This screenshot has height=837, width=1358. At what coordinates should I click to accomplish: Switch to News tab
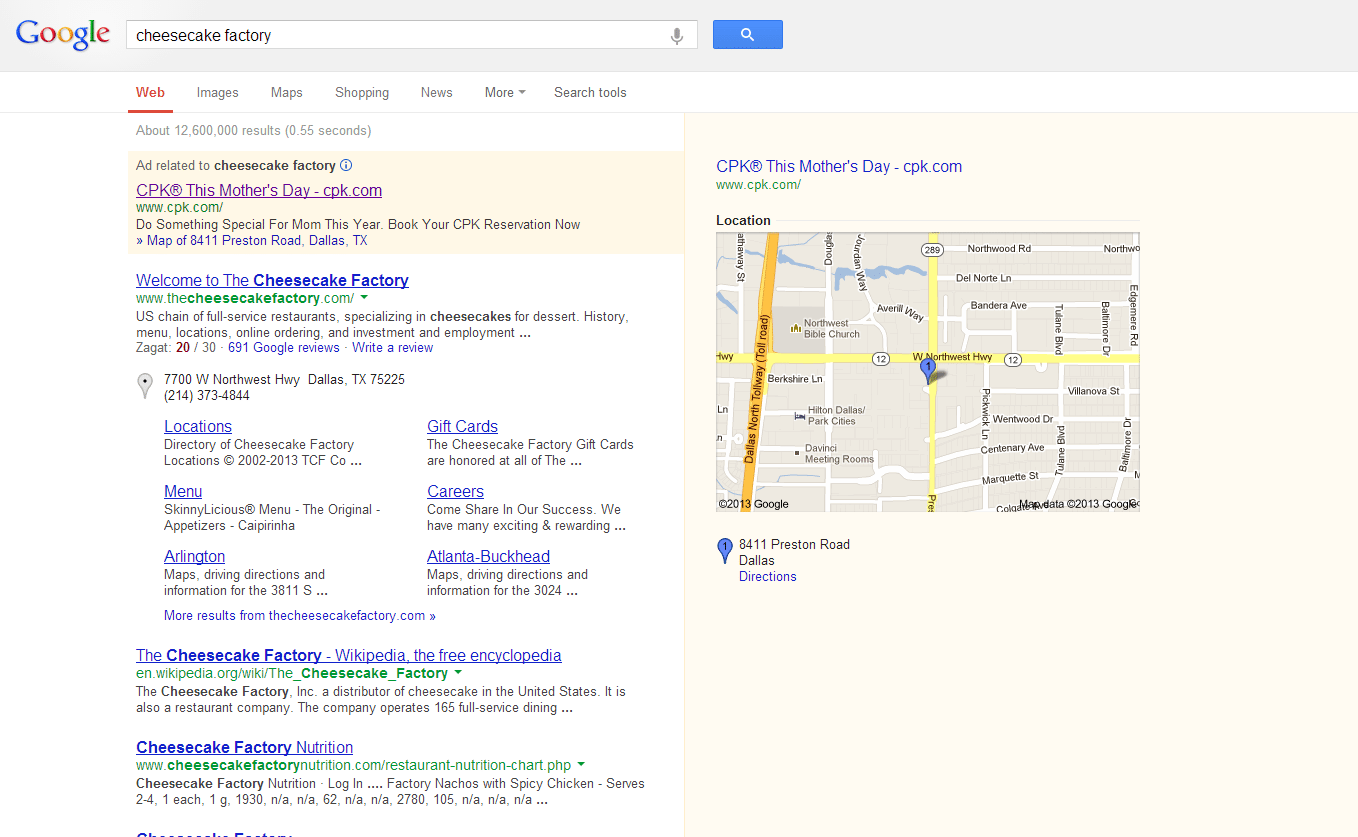pos(436,92)
